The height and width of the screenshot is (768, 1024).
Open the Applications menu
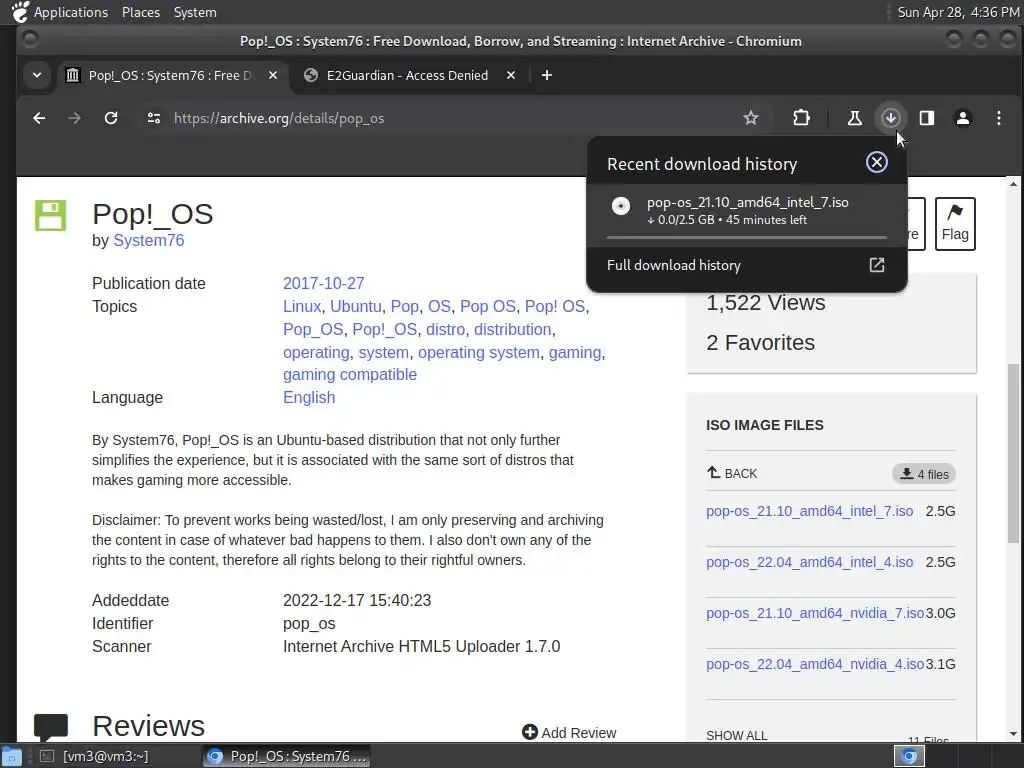[71, 12]
